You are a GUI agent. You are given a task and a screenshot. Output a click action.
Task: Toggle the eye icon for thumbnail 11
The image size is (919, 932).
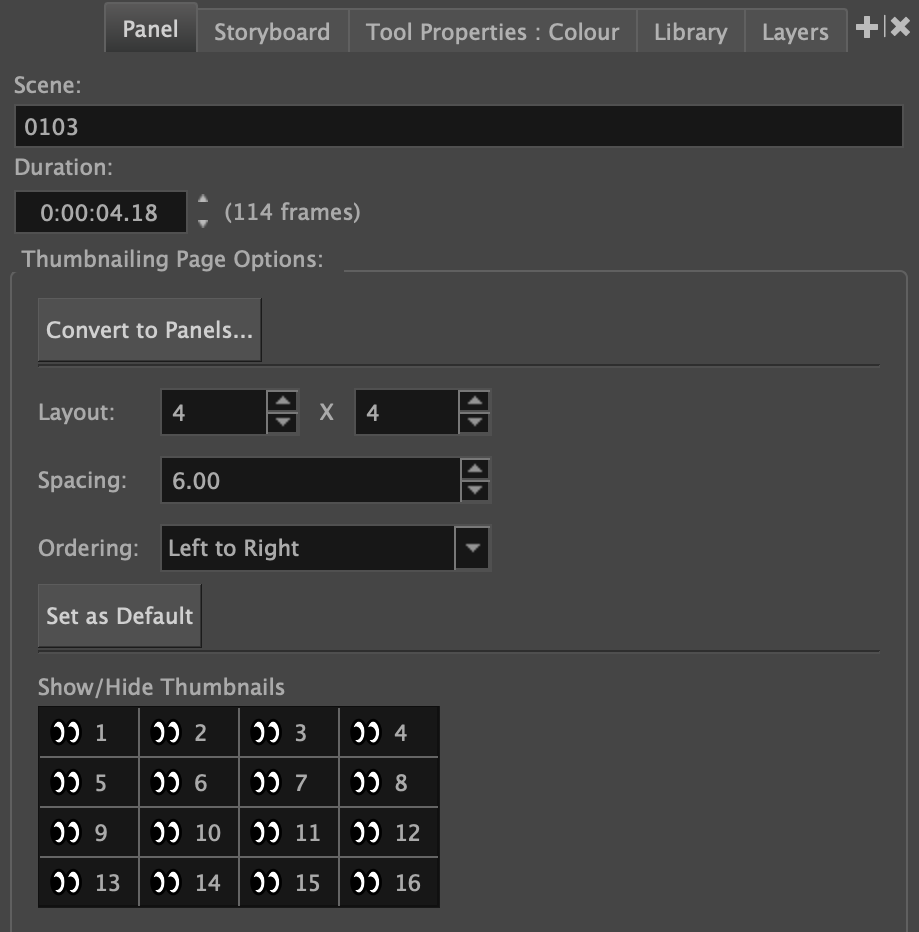pos(266,833)
